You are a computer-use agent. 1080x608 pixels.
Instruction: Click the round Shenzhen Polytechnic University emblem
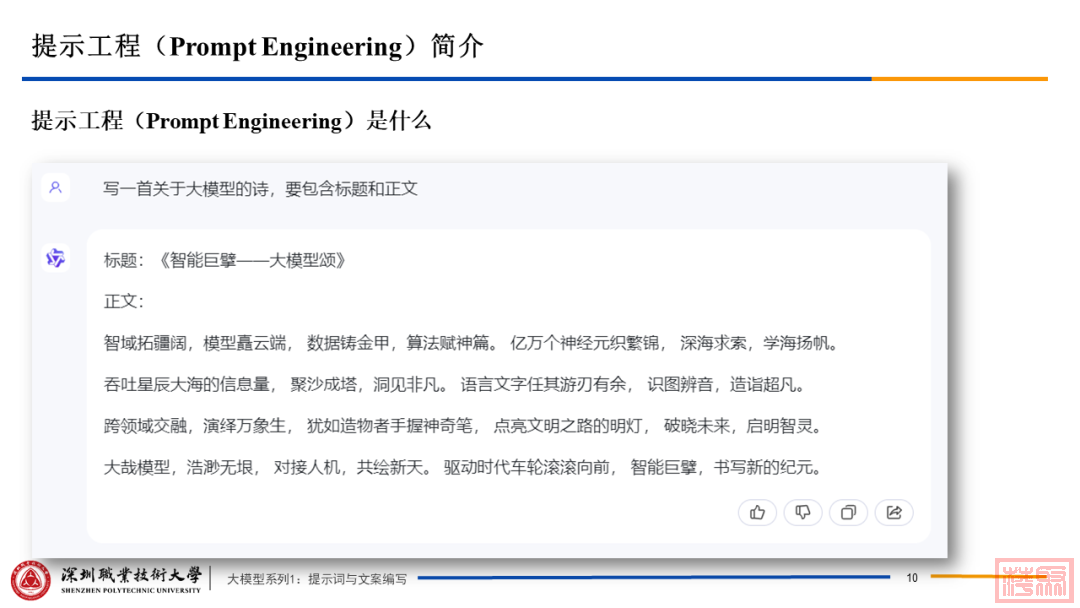(30, 580)
